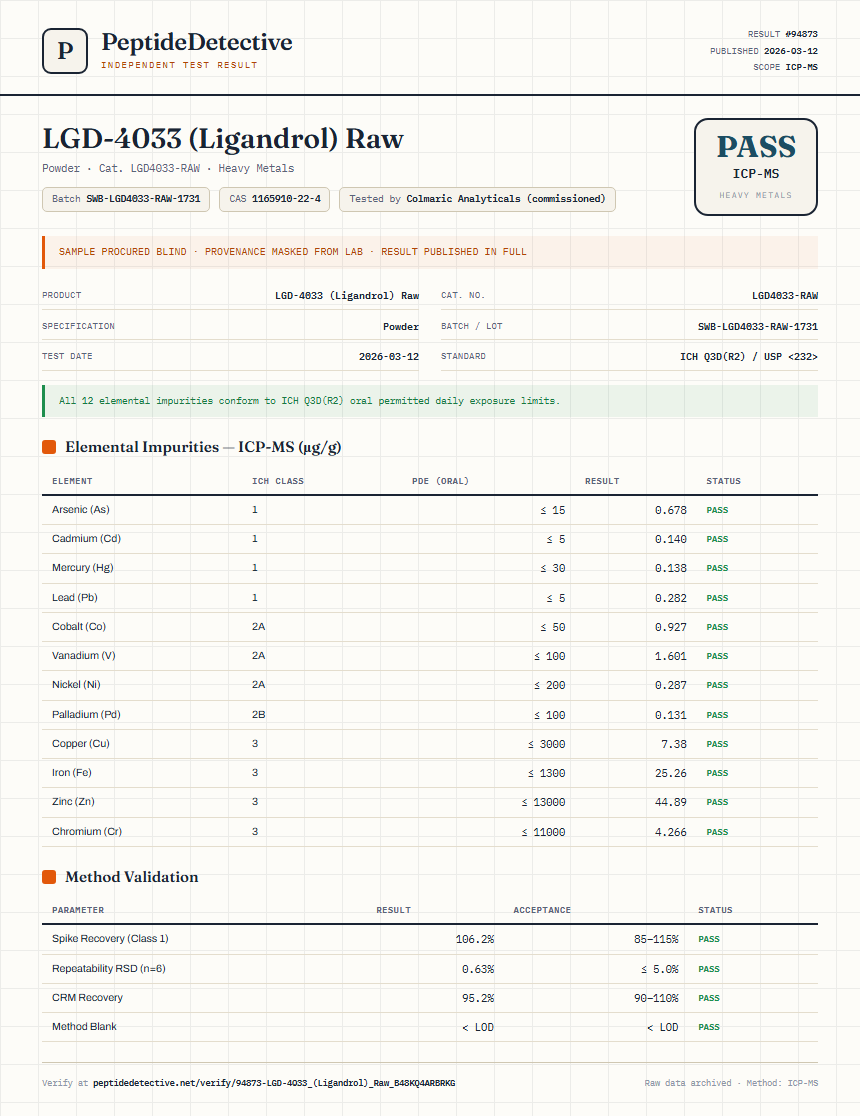Screen dimensions: 860x1116
Task: Click the Palladium (Pd) row label
Action: click(x=86, y=715)
